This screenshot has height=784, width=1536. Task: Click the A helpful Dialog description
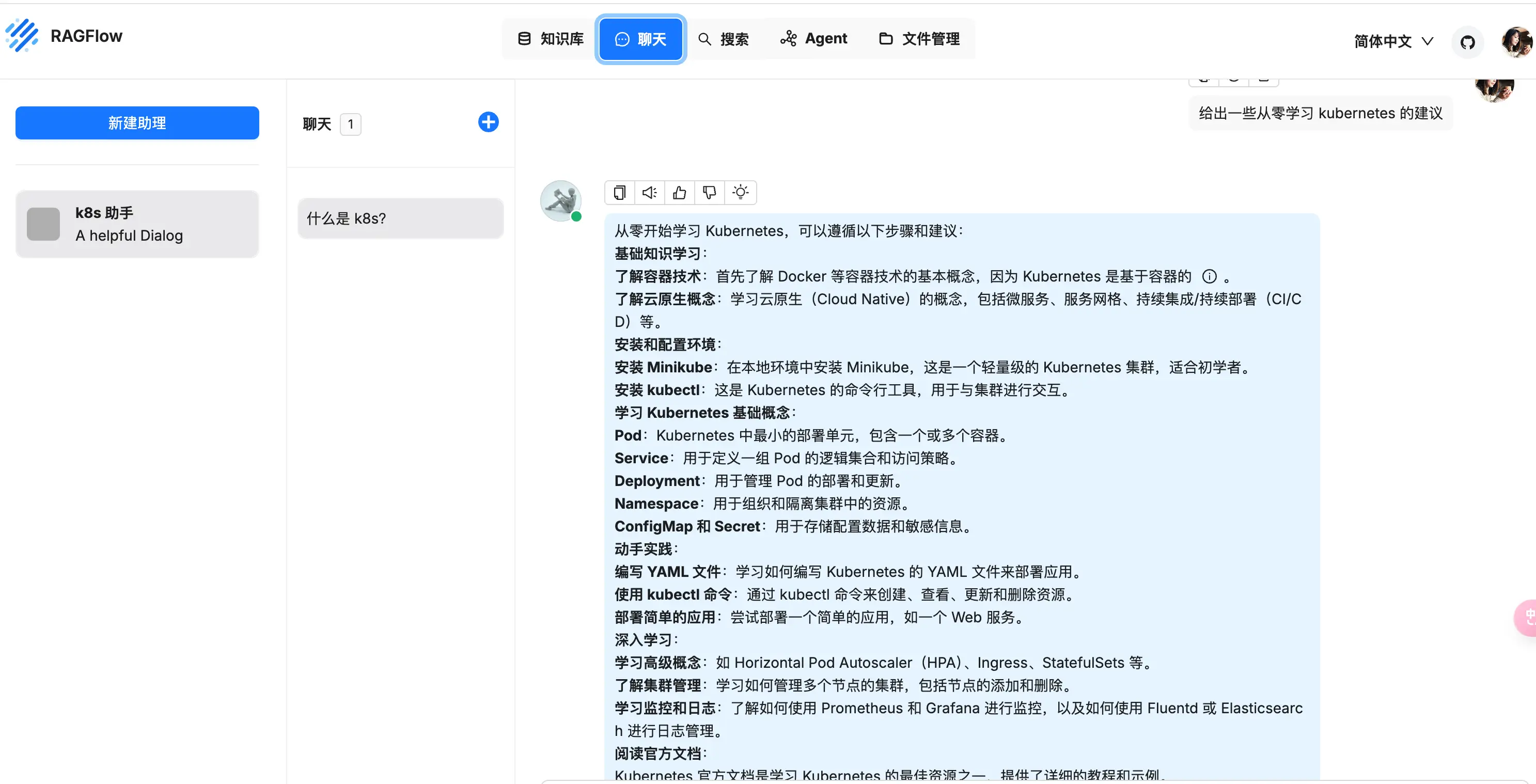pyautogui.click(x=129, y=236)
